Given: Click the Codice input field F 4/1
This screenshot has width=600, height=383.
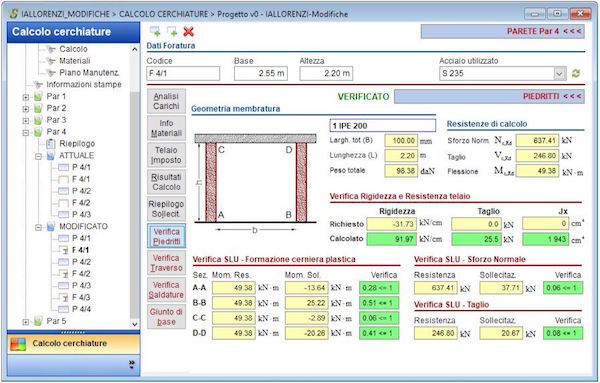Looking at the screenshot, I should (x=183, y=73).
